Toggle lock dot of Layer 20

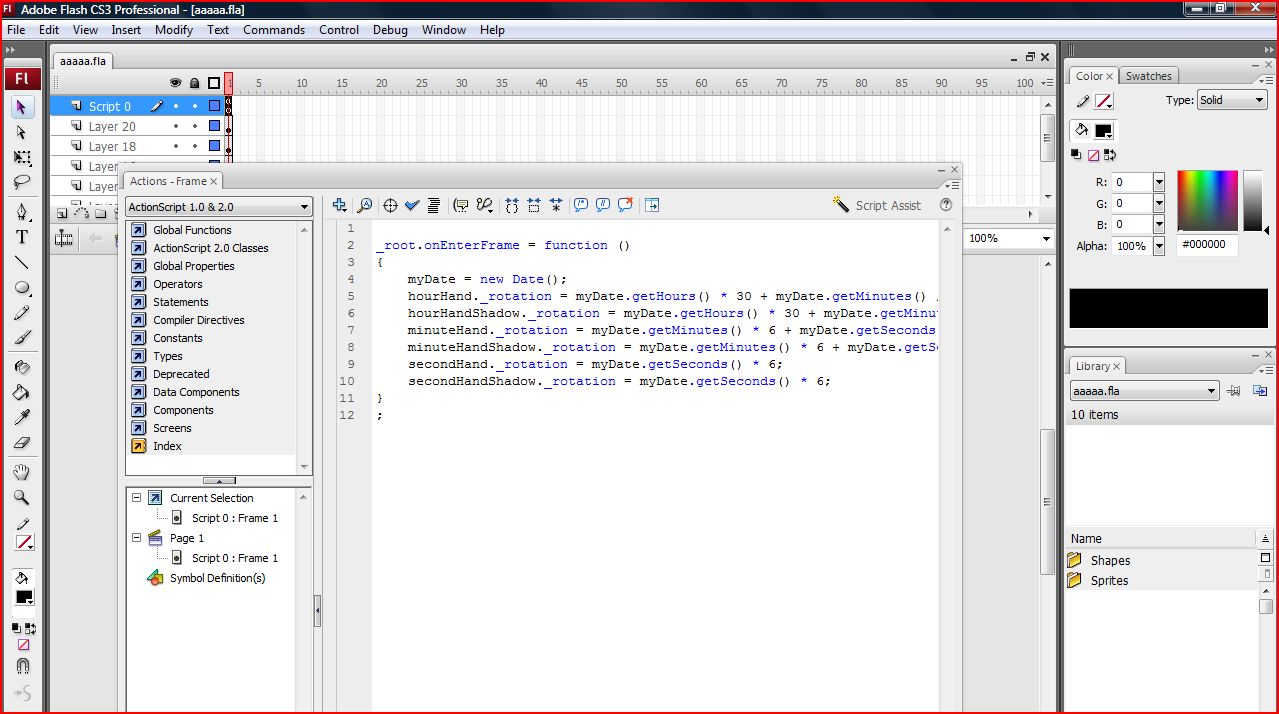click(195, 127)
